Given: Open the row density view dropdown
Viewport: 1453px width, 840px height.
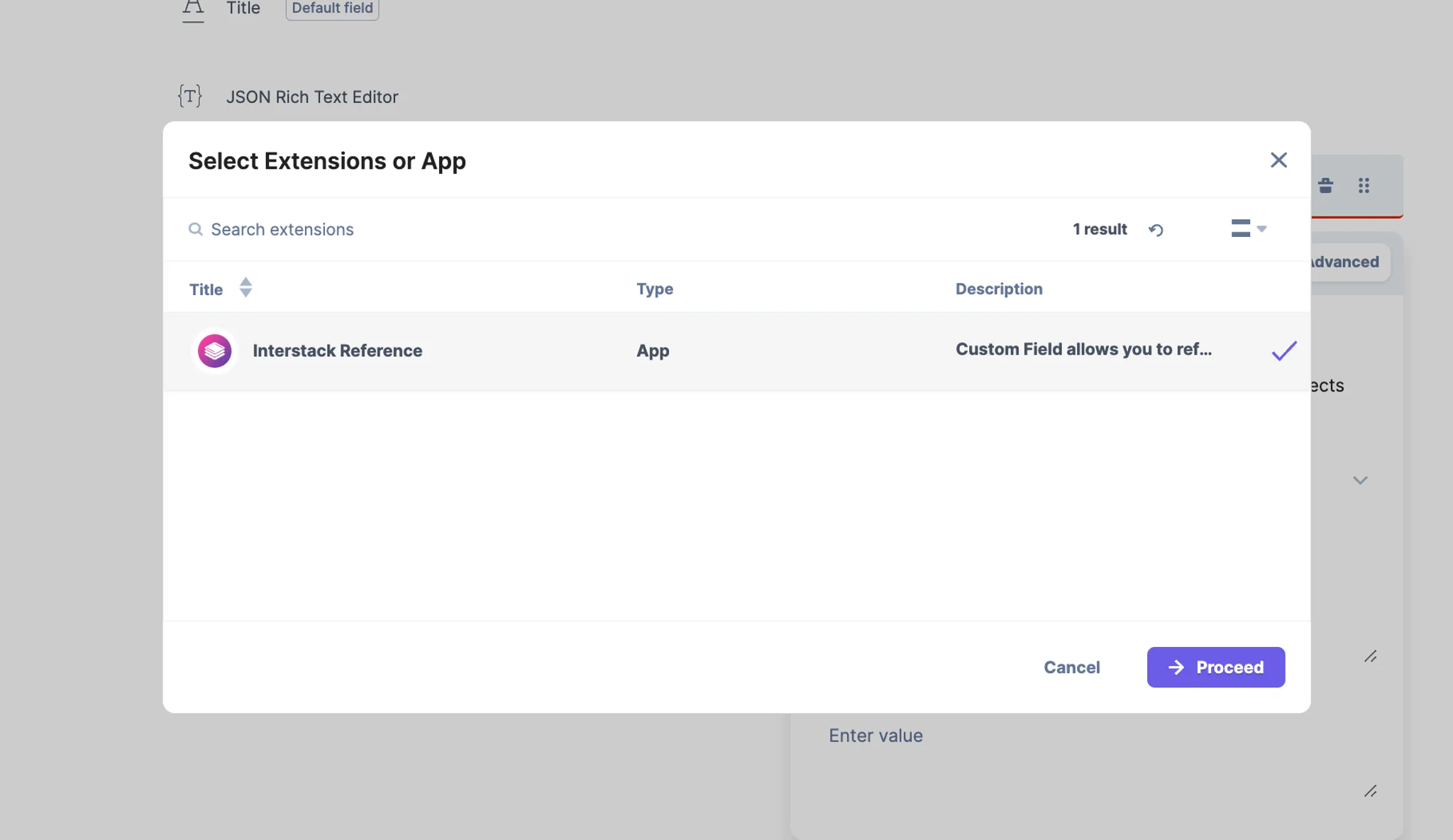Looking at the screenshot, I should pyautogui.click(x=1248, y=228).
